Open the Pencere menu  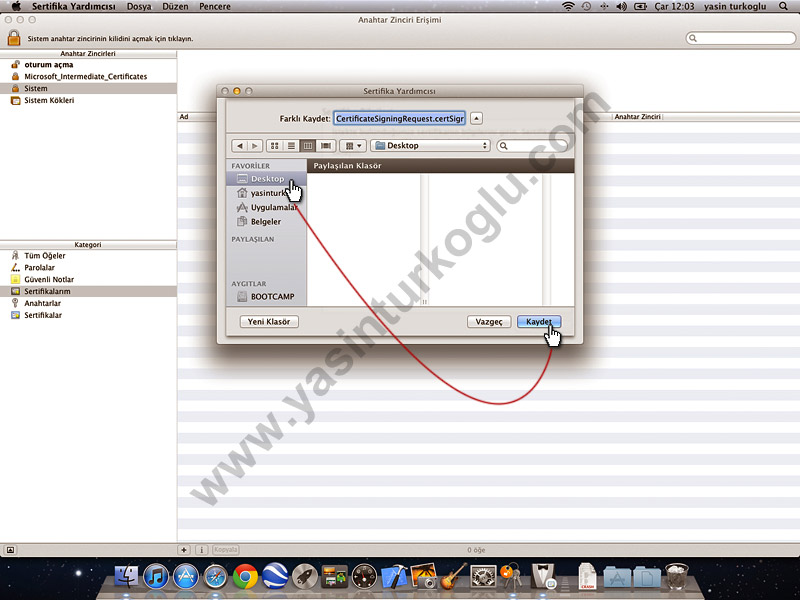[215, 6]
